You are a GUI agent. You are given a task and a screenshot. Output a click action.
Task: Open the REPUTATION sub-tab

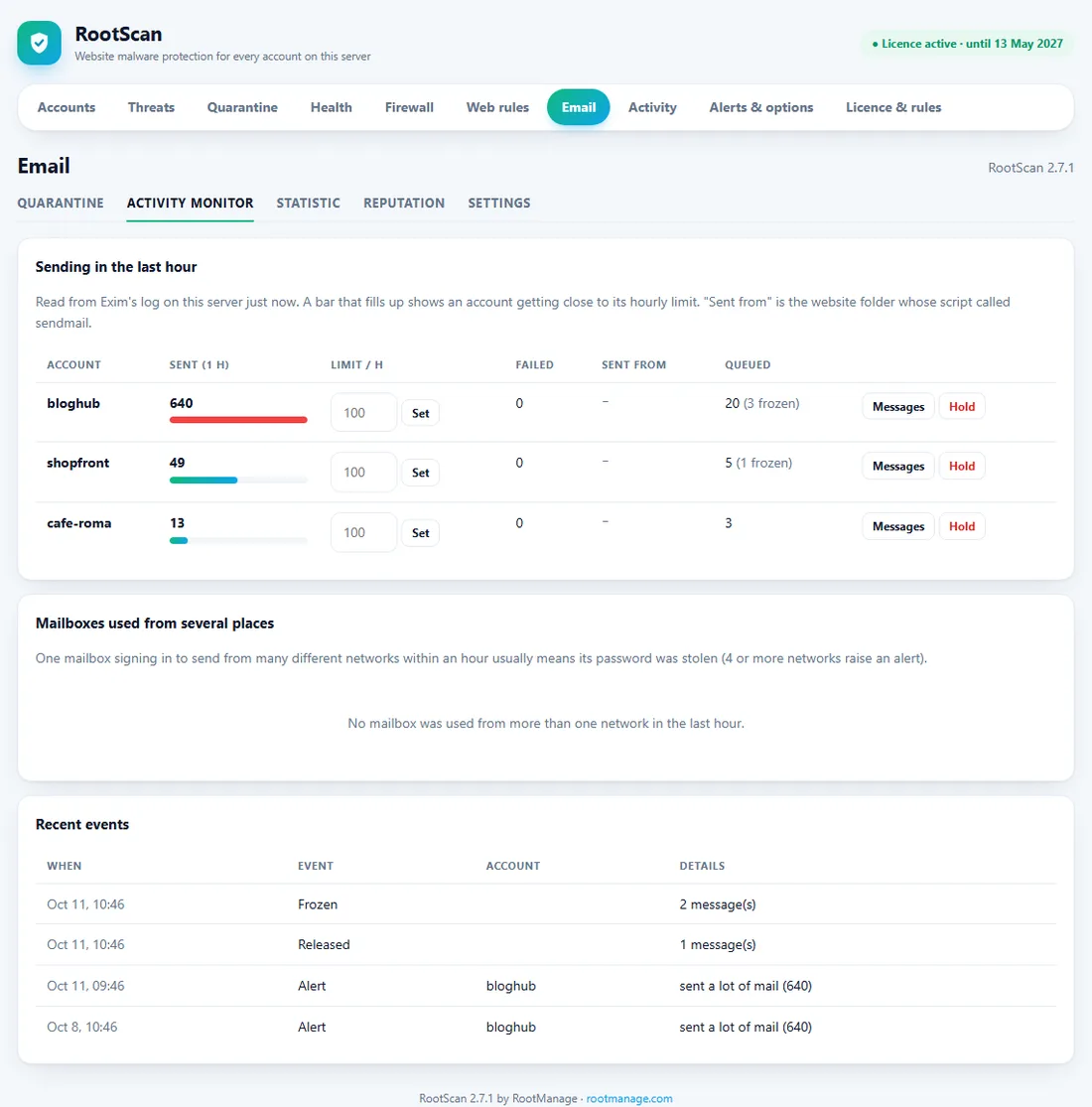pyautogui.click(x=404, y=204)
